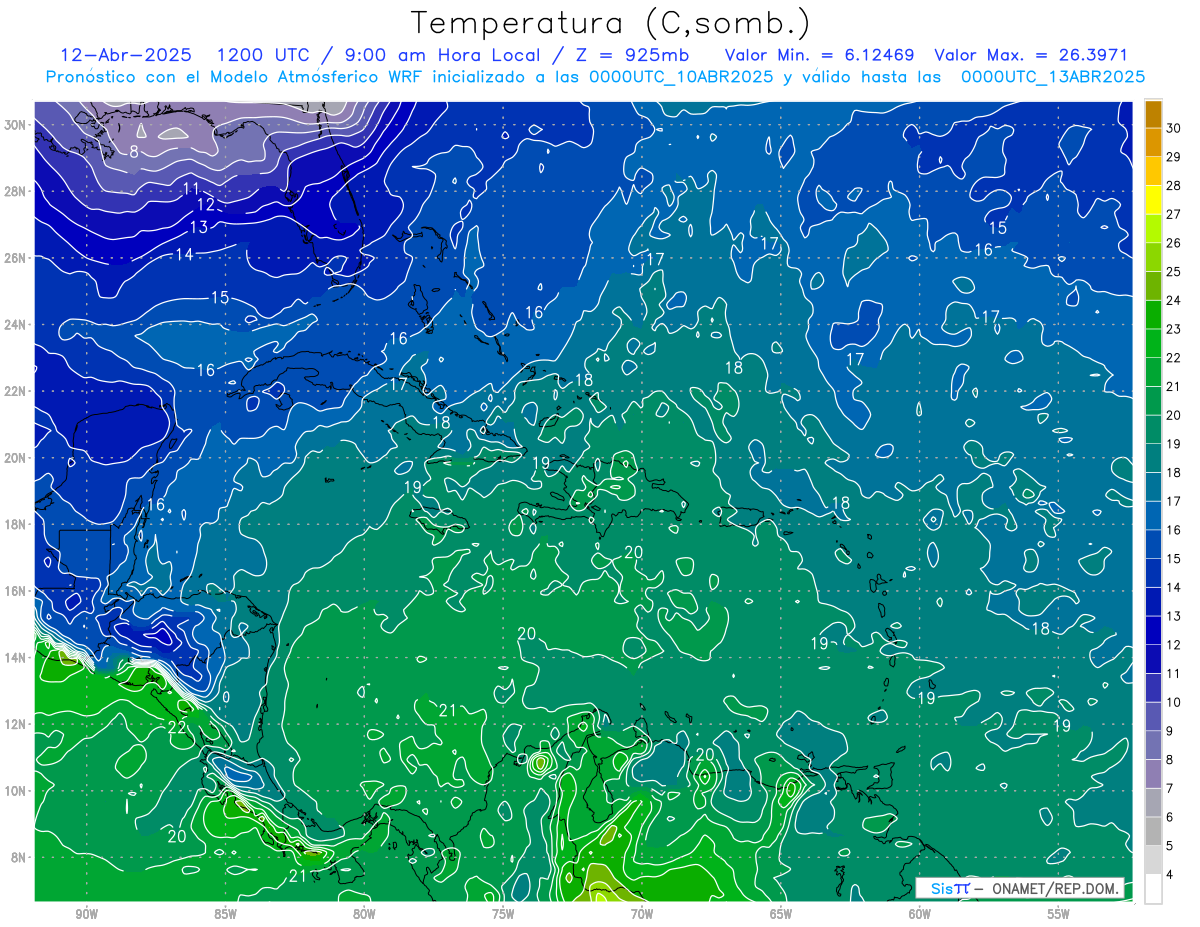Click the map contour label "12"
Screen dimensions: 1200x927
click(206, 205)
